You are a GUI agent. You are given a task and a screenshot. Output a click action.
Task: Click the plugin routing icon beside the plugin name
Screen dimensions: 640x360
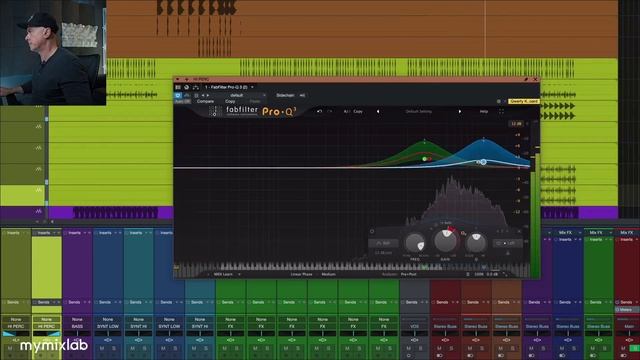click(196, 87)
